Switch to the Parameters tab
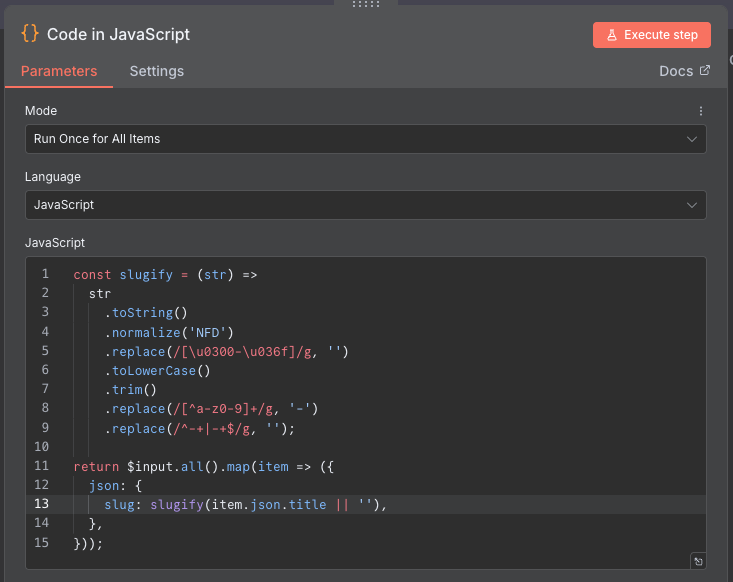733x582 pixels. (59, 71)
